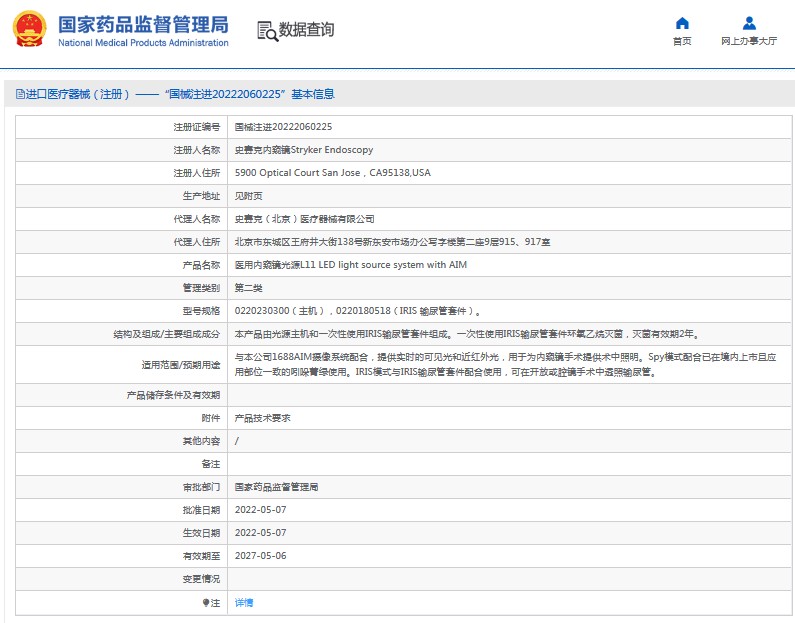Click the 注册人住所 label

point(197,173)
